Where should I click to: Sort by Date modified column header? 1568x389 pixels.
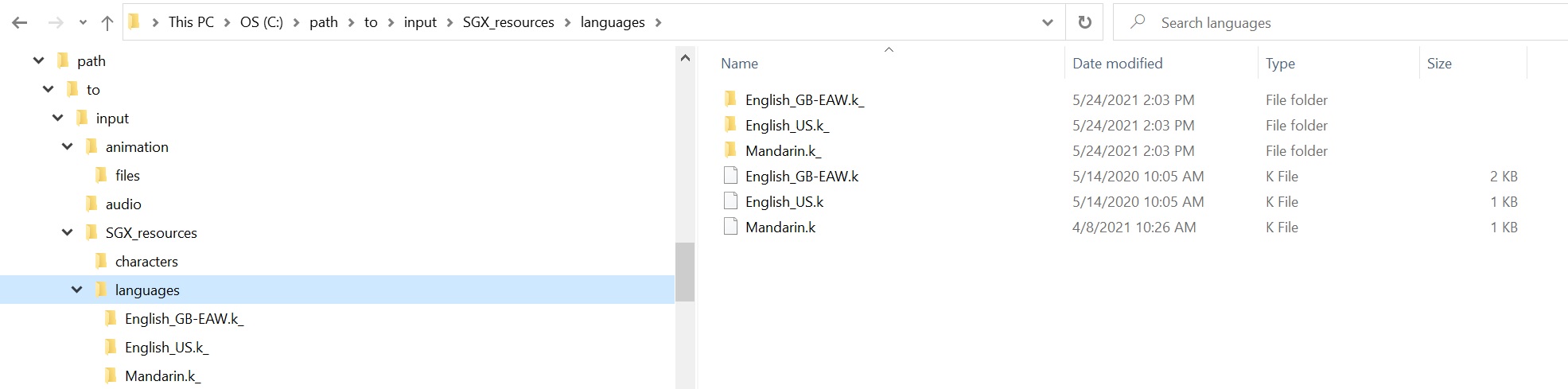coord(1117,64)
